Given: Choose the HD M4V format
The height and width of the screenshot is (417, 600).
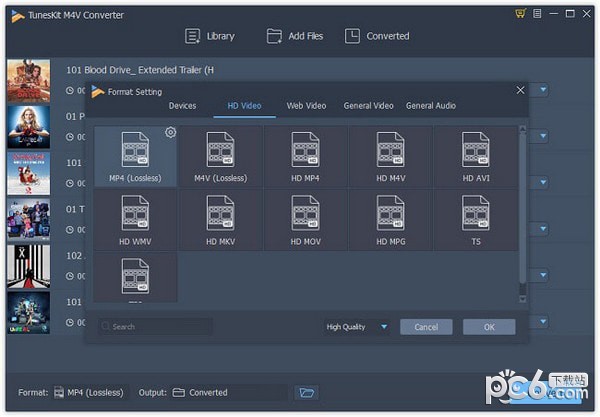Looking at the screenshot, I should point(390,156).
